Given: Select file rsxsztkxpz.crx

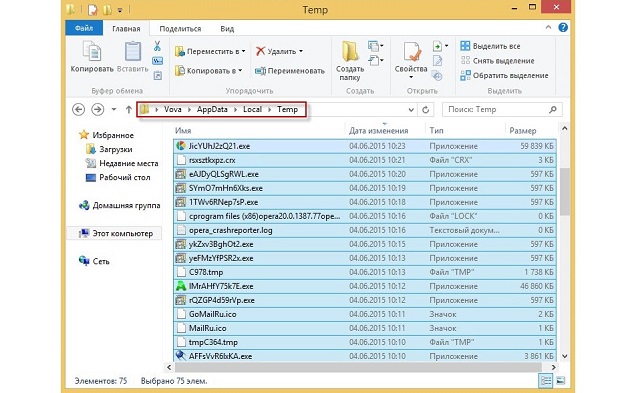Looking at the screenshot, I should 364,160.
